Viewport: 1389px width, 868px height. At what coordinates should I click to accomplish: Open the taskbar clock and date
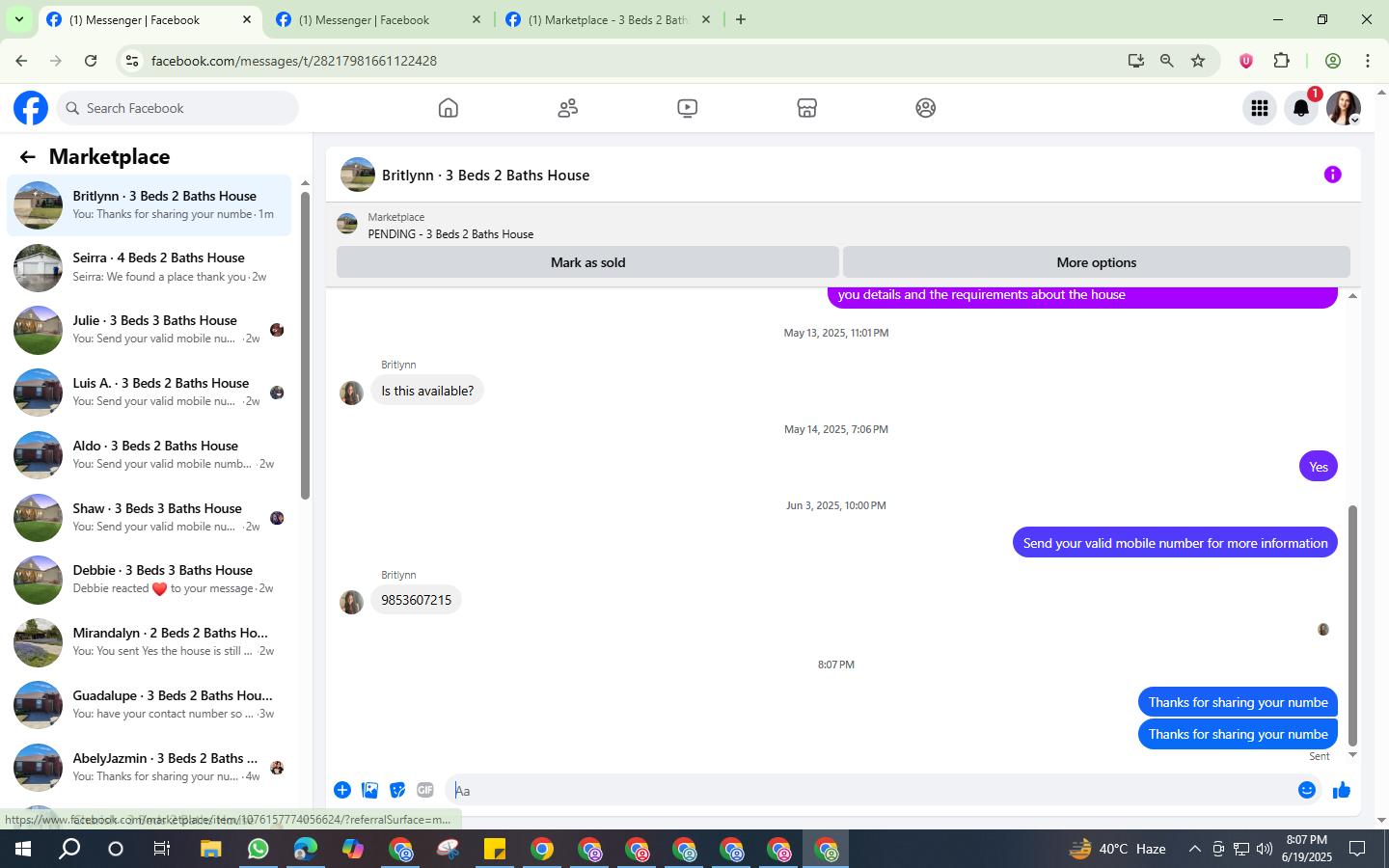(x=1307, y=849)
